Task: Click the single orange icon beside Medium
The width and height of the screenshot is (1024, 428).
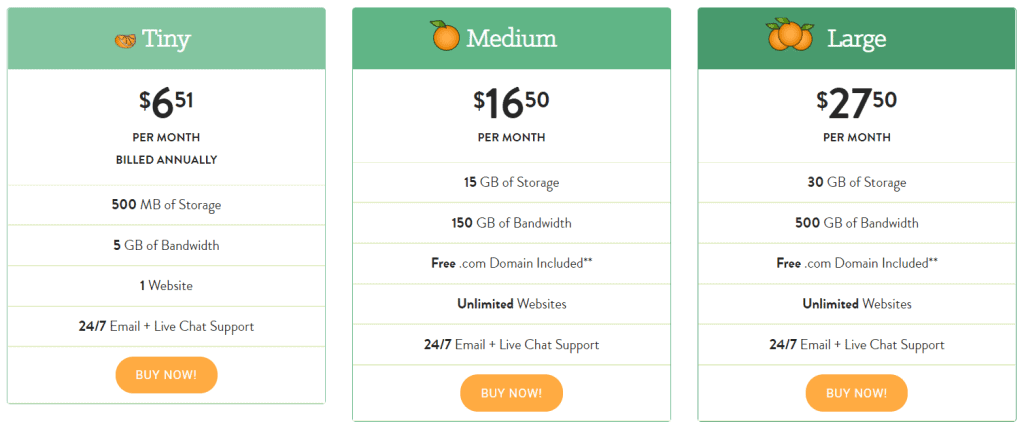Action: (x=445, y=36)
